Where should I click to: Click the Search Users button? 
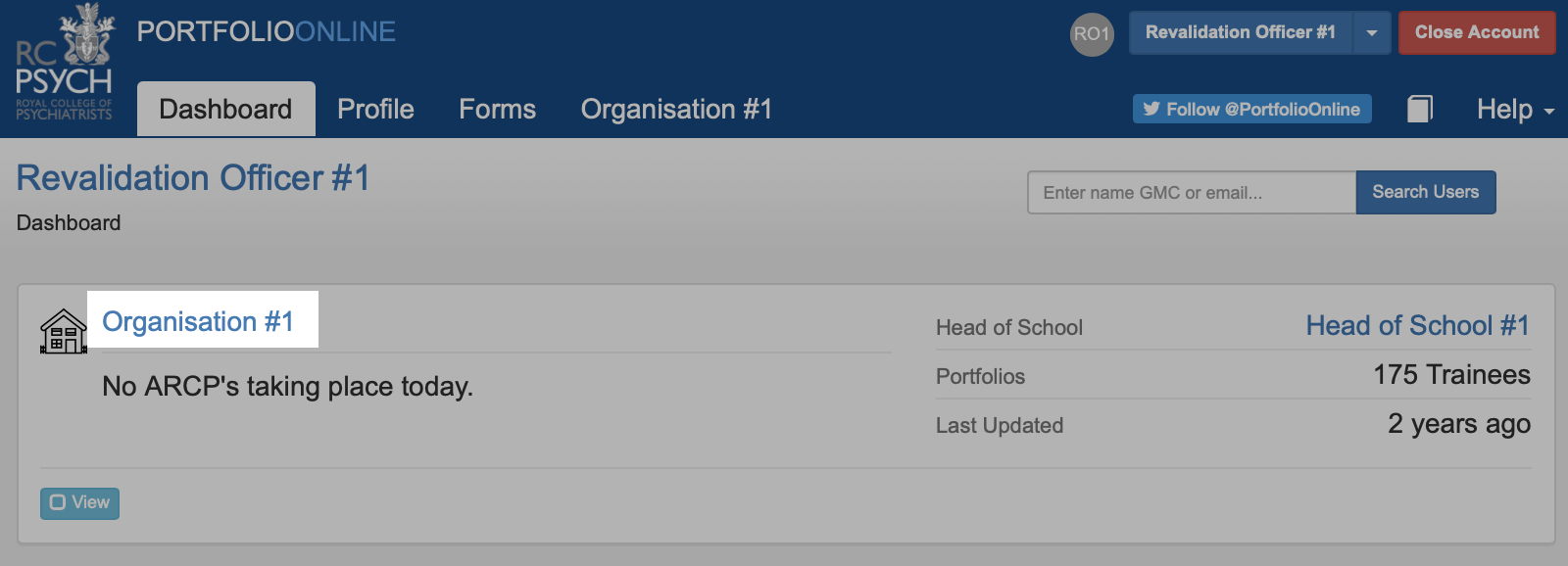click(x=1426, y=192)
